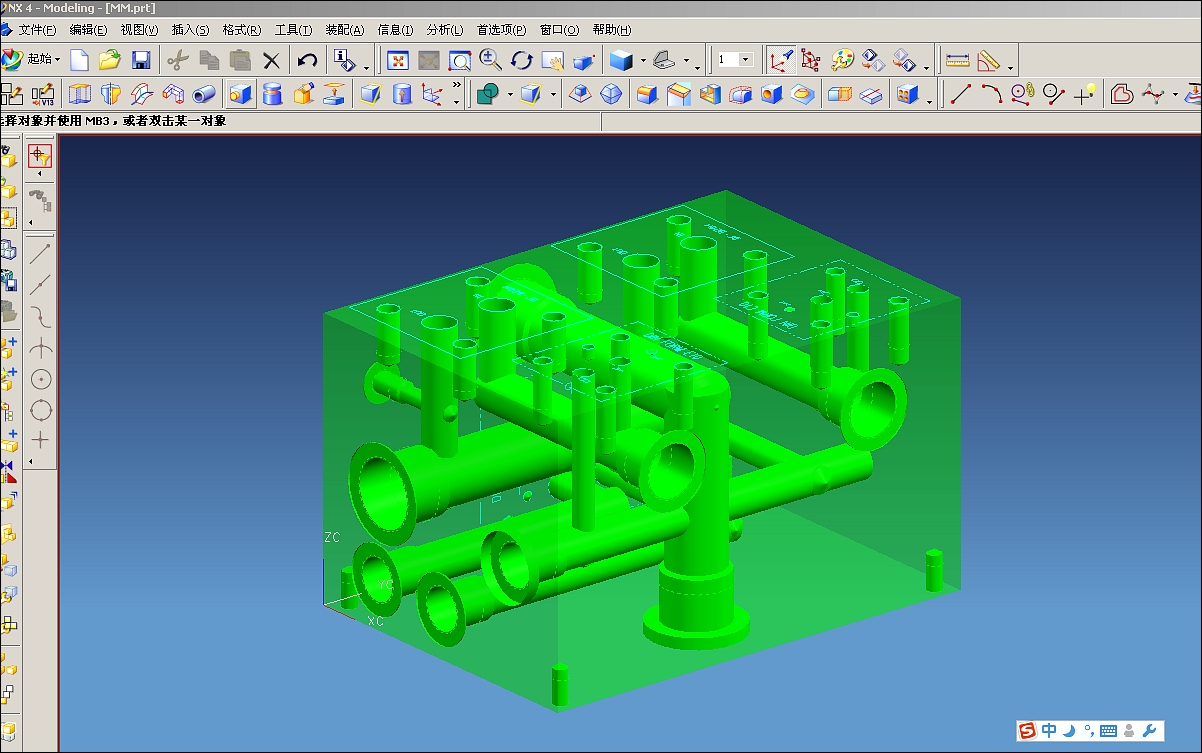Viewport: 1202px width, 753px height.
Task: Open a part file via folder icon
Action: (x=110, y=60)
